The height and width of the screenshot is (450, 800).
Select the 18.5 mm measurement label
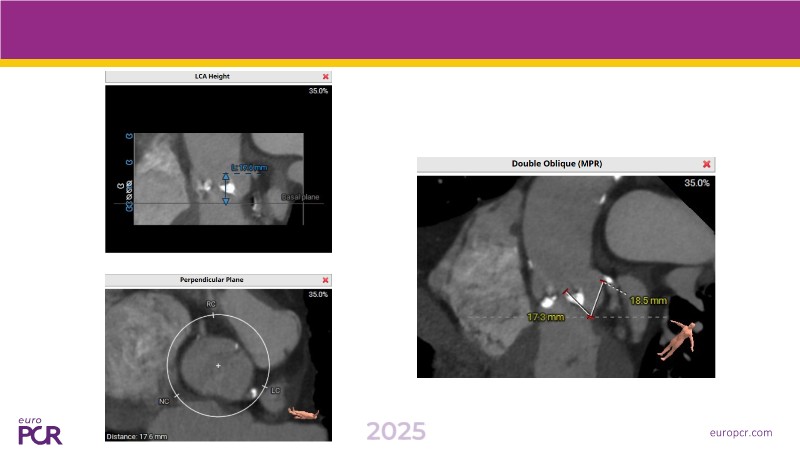tap(648, 299)
